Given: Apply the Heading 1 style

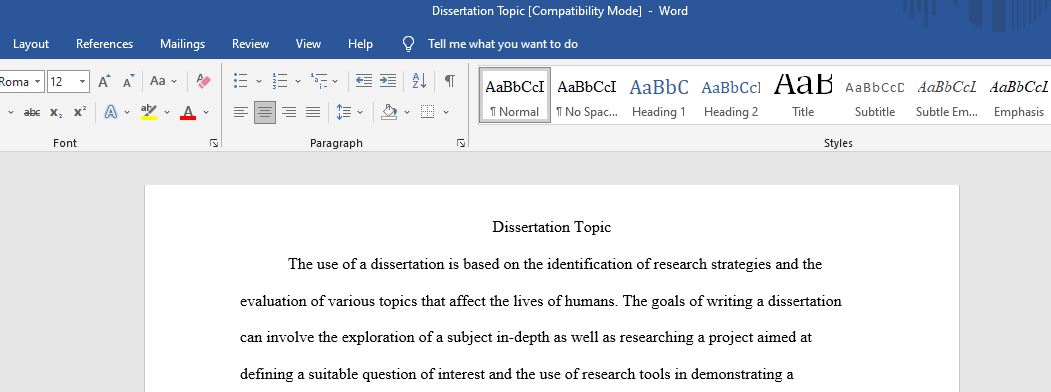Looking at the screenshot, I should coord(659,95).
